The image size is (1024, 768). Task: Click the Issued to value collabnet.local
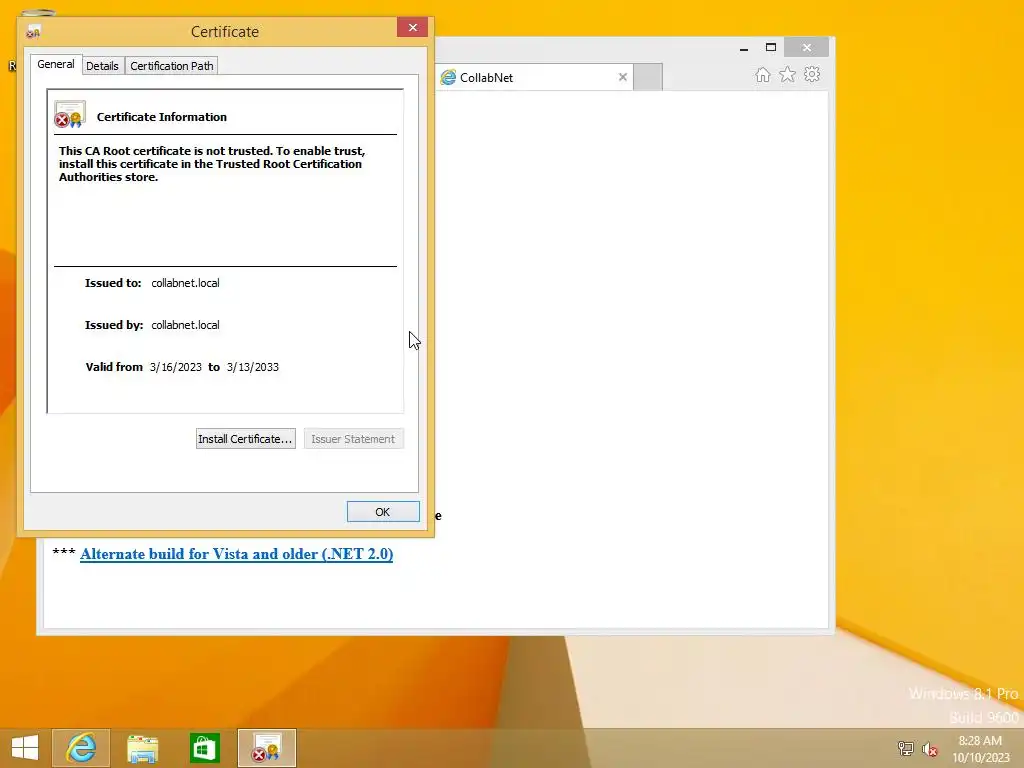pyautogui.click(x=185, y=283)
